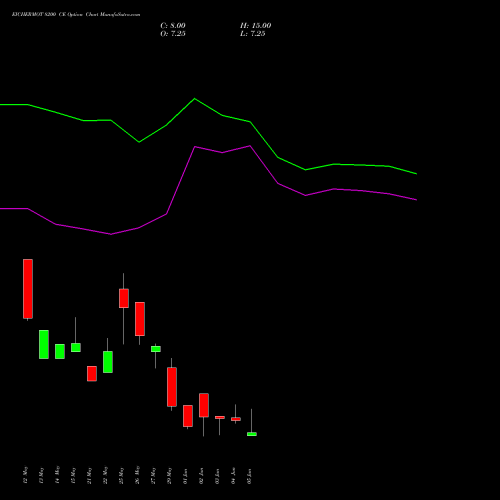The image size is (500, 500).
Task: Select the '03 Jun' date axis label
Action: click(x=218, y=476)
